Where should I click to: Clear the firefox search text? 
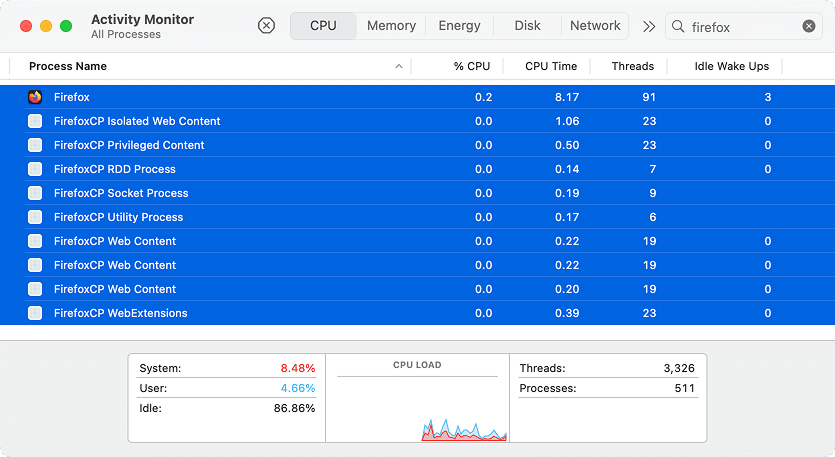point(808,26)
